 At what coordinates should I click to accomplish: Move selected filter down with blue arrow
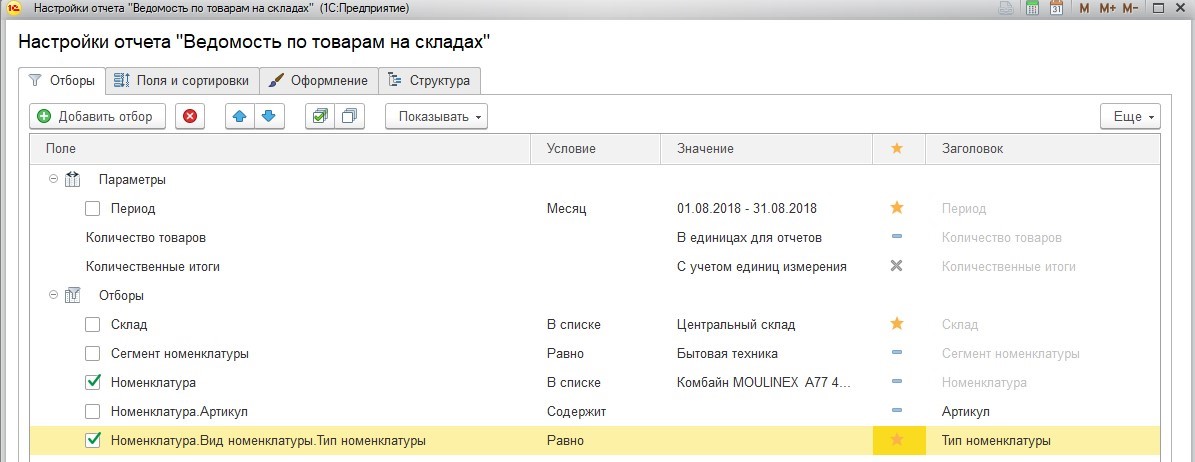268,117
